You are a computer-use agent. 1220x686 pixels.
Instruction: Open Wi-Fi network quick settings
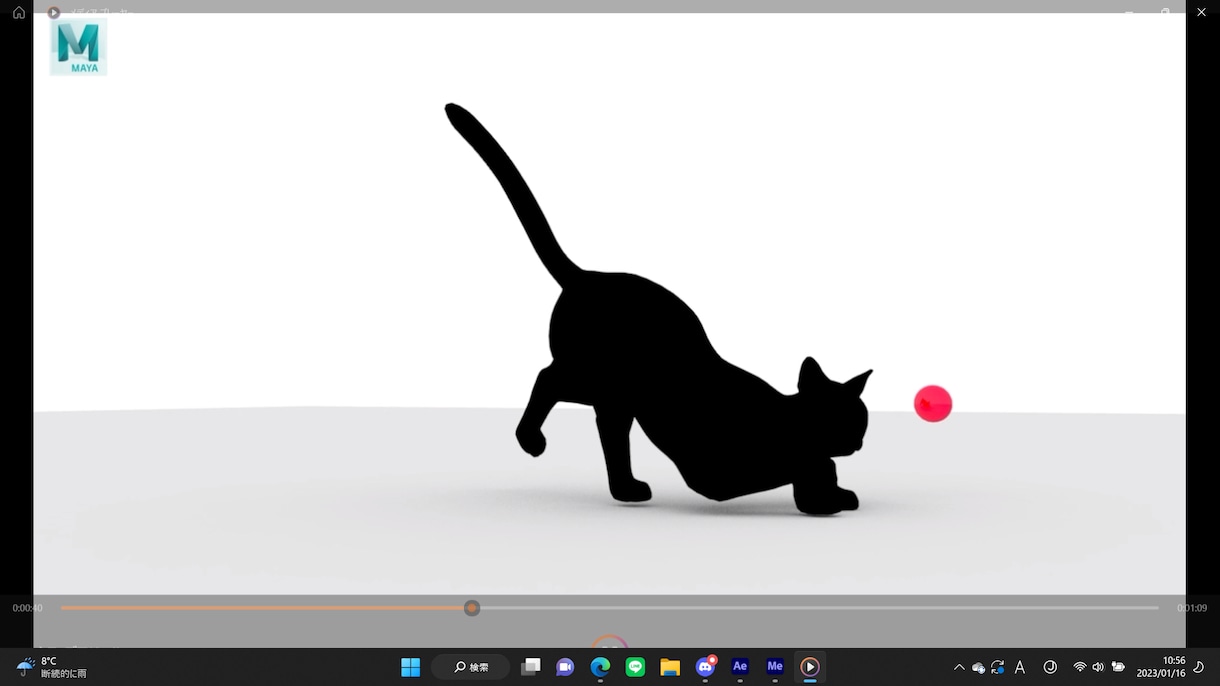coord(1080,667)
